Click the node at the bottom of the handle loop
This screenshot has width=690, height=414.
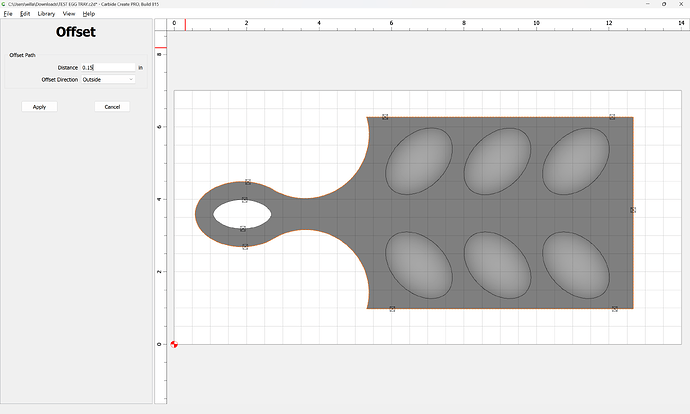pos(245,247)
